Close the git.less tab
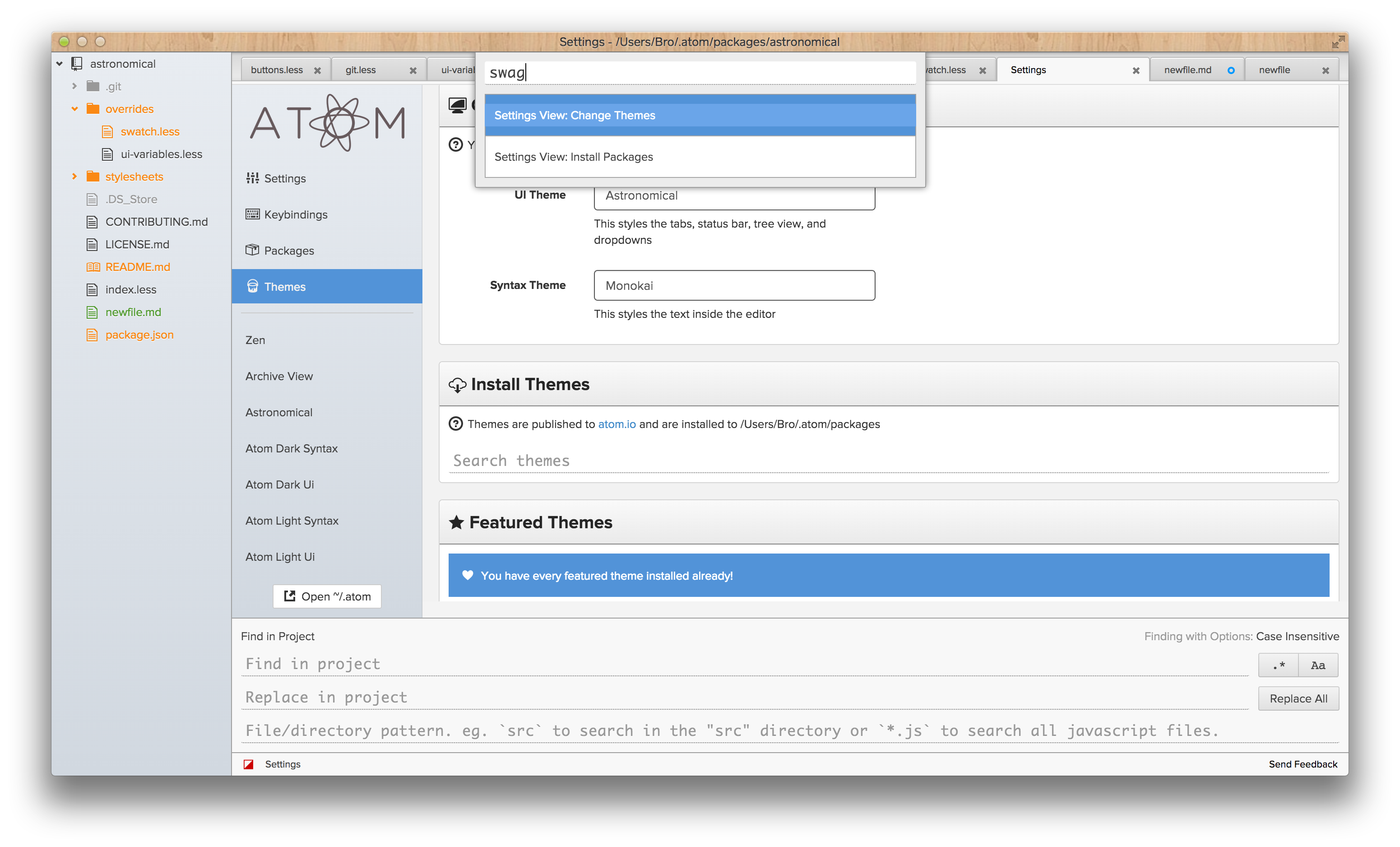 413,70
